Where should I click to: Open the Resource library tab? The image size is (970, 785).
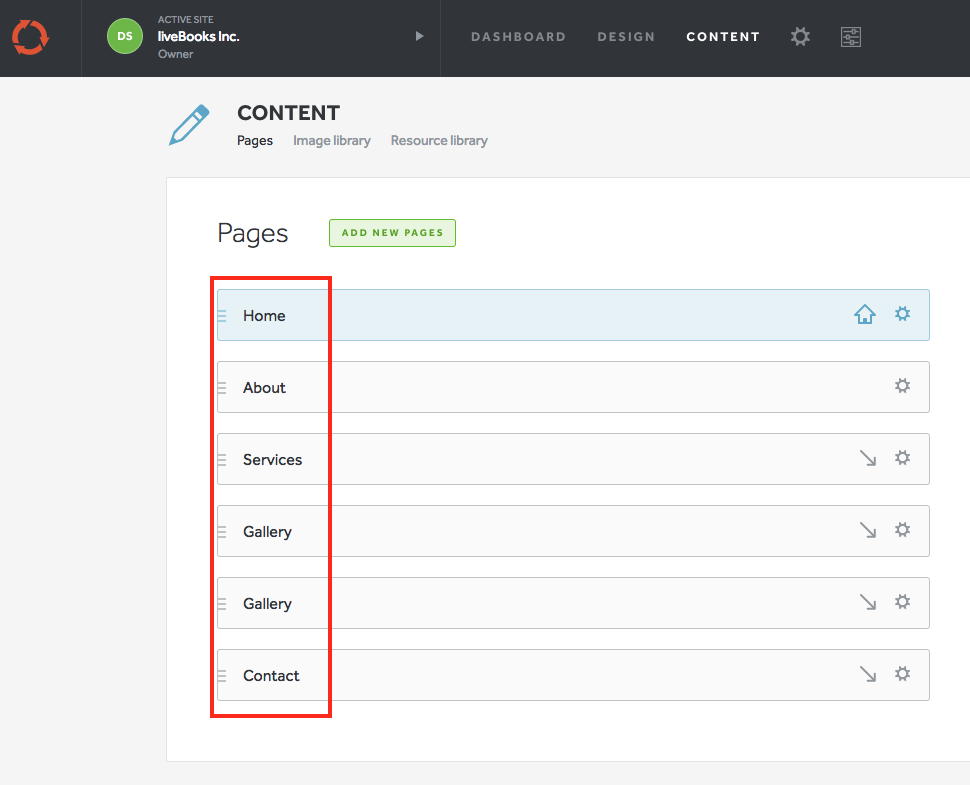point(439,141)
